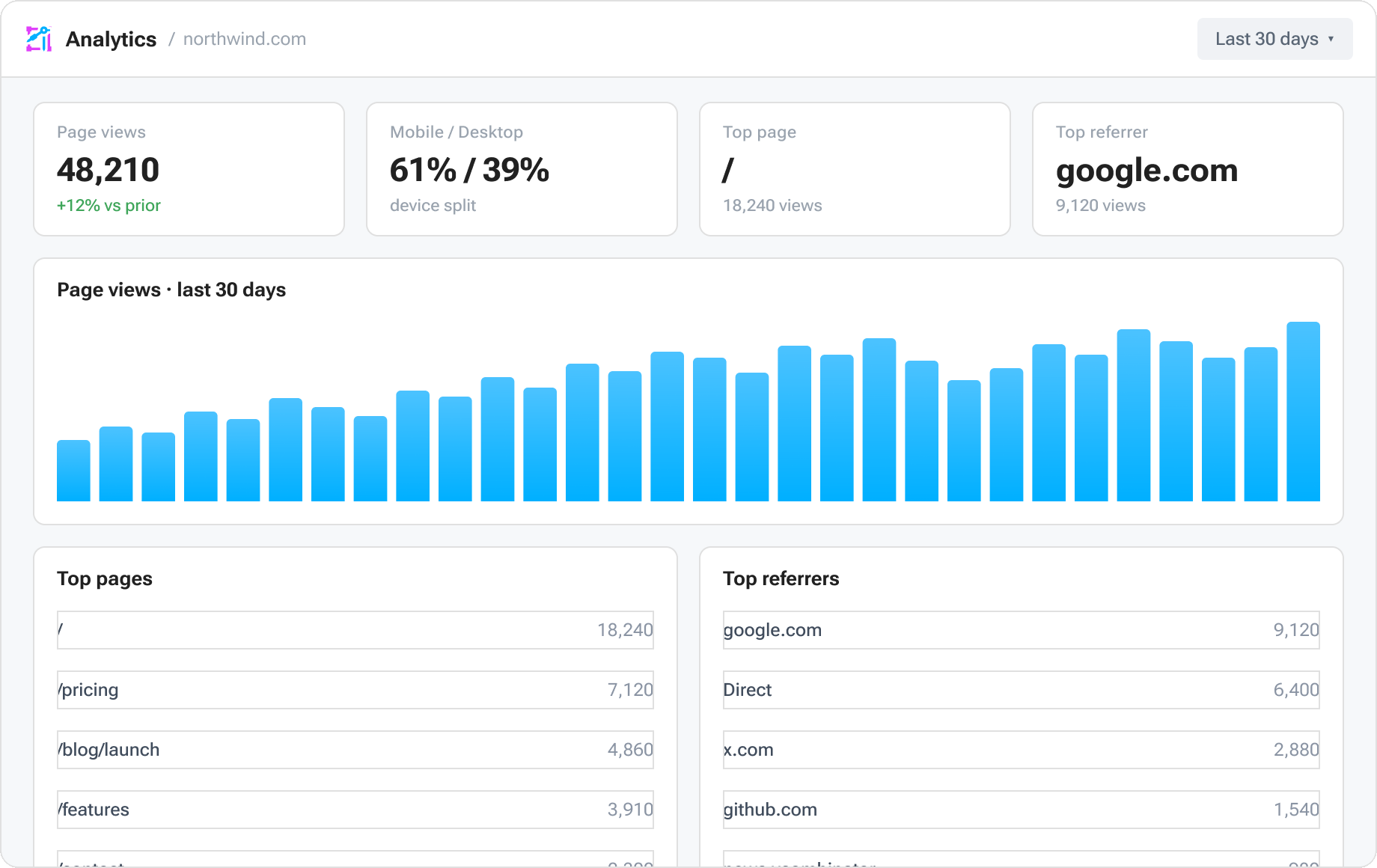
Task: Select the Mobile / Desktop card
Action: (522, 169)
